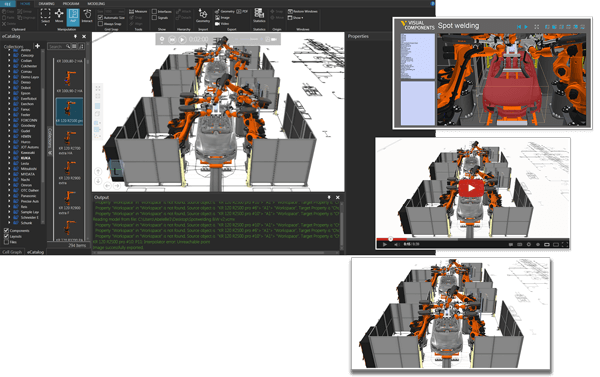Toggle the Components checkbox

click(6, 230)
